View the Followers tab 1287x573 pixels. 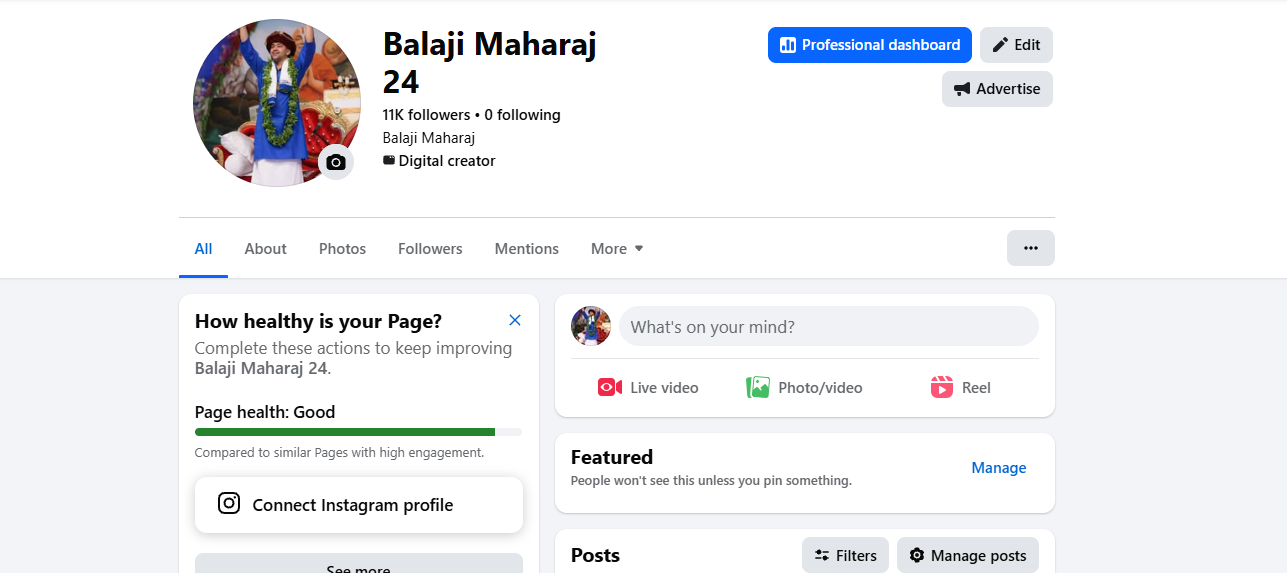tap(430, 249)
